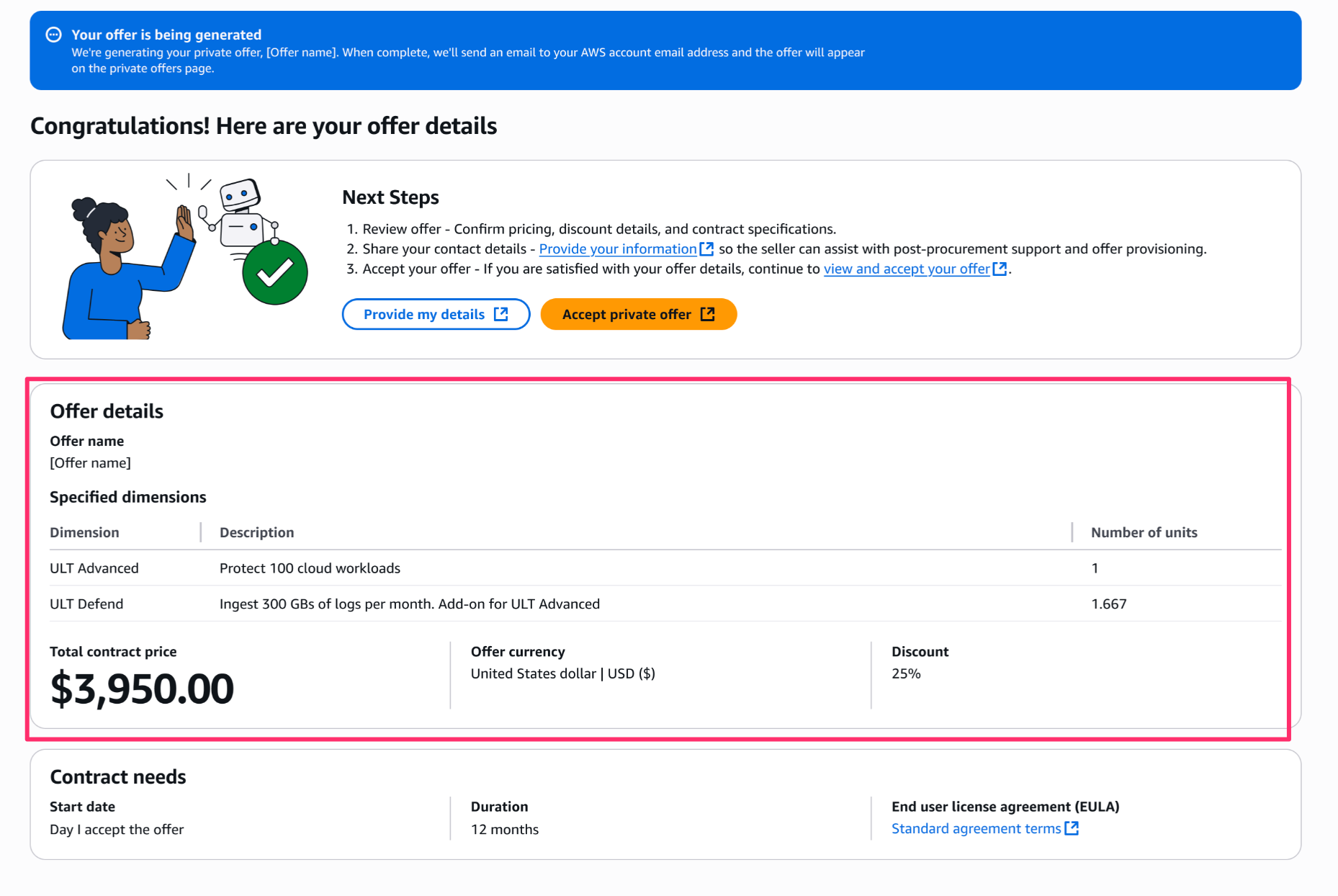Image resolution: width=1338 pixels, height=896 pixels.
Task: Click the Dimension column header
Action: (84, 532)
